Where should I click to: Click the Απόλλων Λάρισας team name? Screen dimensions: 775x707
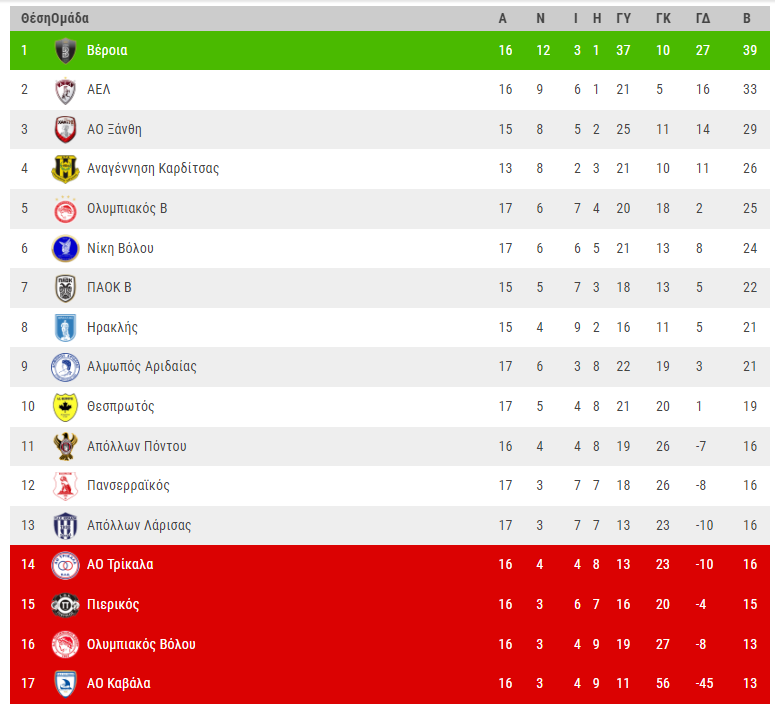coord(139,525)
